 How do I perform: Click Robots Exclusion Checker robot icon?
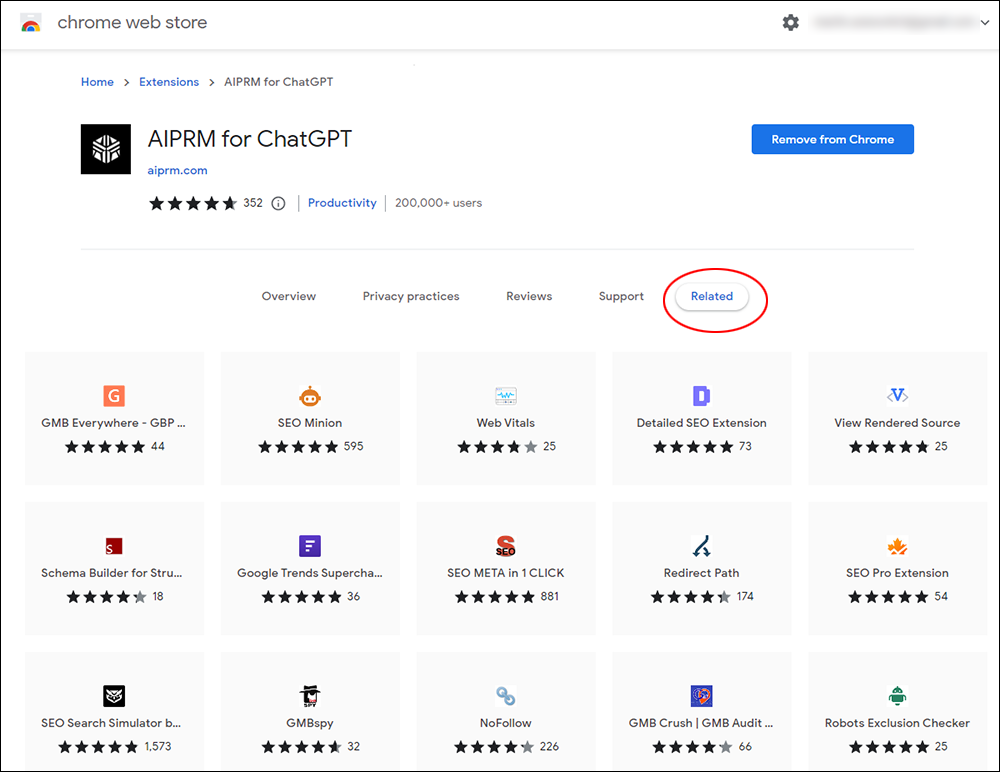pyautogui.click(x=897, y=696)
